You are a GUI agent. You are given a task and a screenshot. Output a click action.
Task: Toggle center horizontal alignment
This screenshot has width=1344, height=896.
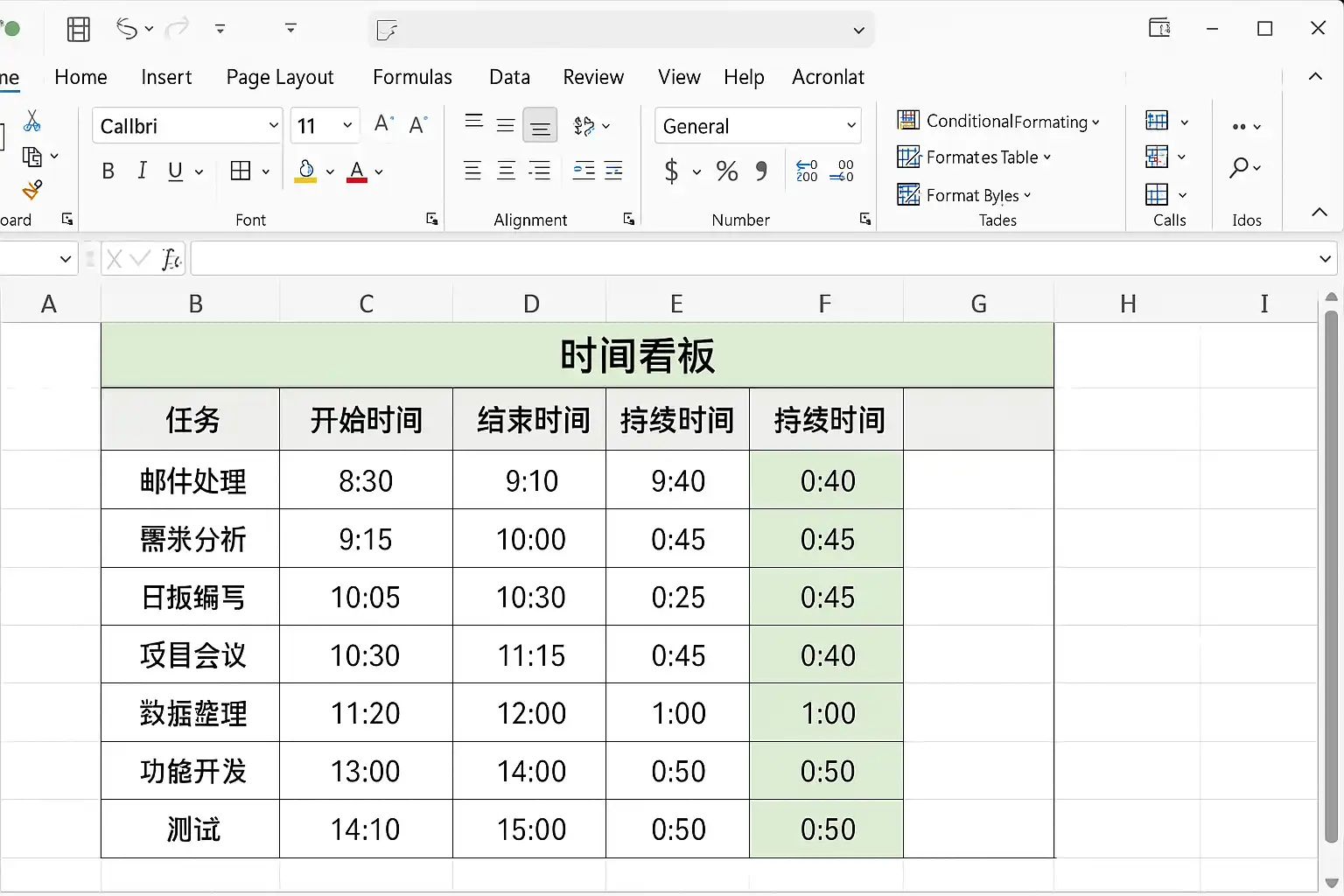506,171
